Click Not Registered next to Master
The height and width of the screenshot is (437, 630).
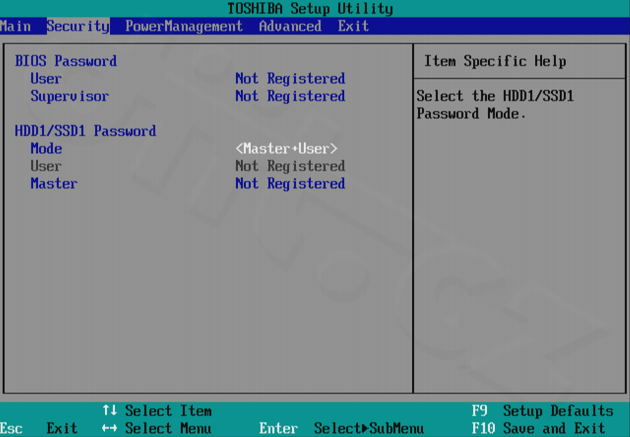click(x=290, y=184)
